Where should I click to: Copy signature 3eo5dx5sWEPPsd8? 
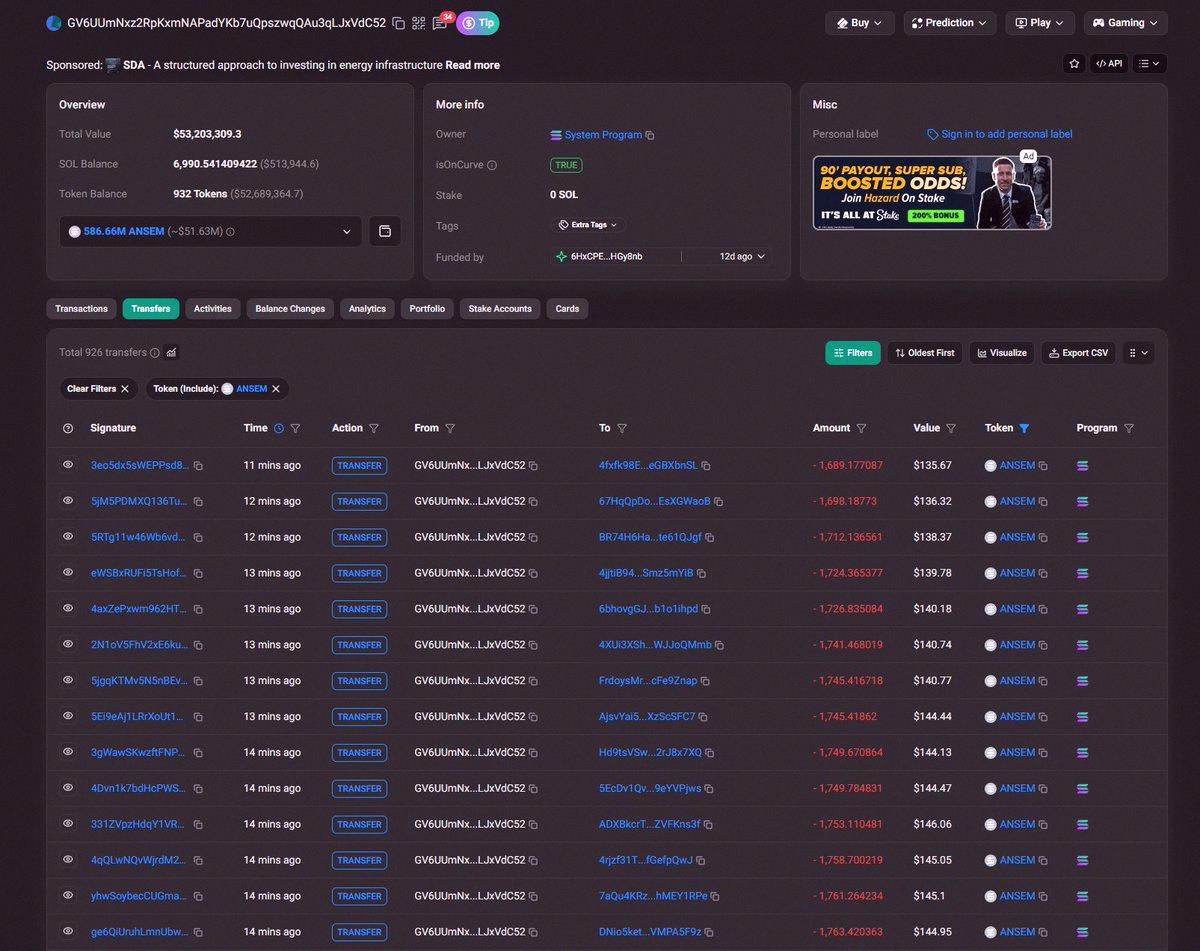pos(198,466)
